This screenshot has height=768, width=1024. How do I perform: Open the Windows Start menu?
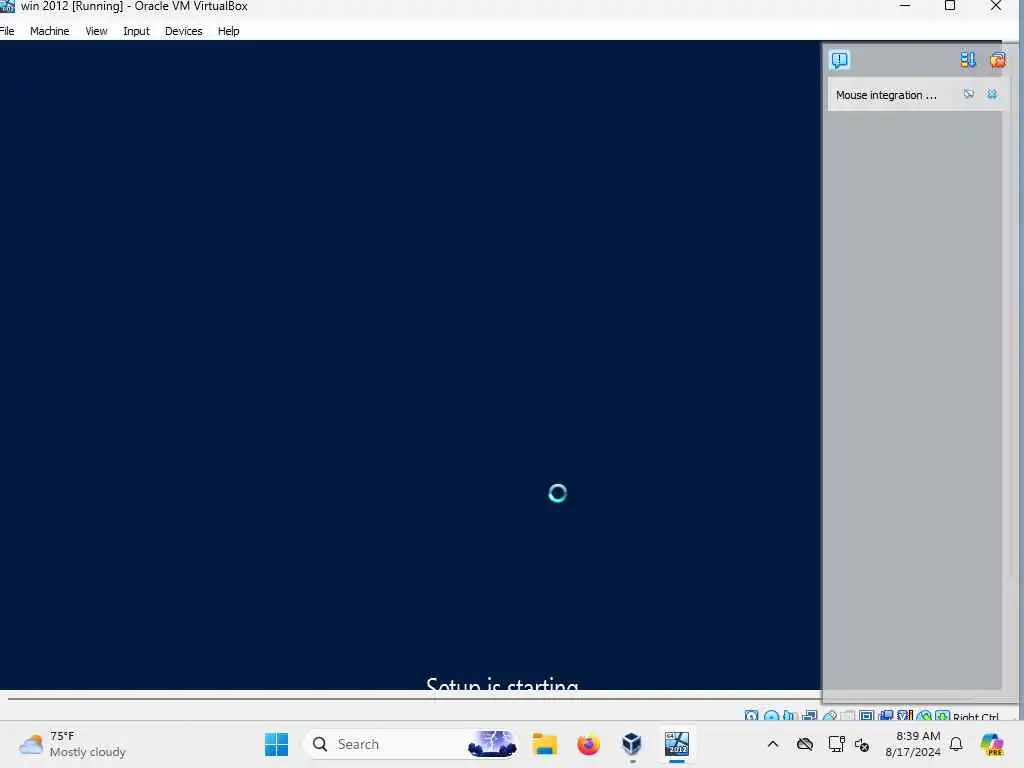click(x=276, y=744)
